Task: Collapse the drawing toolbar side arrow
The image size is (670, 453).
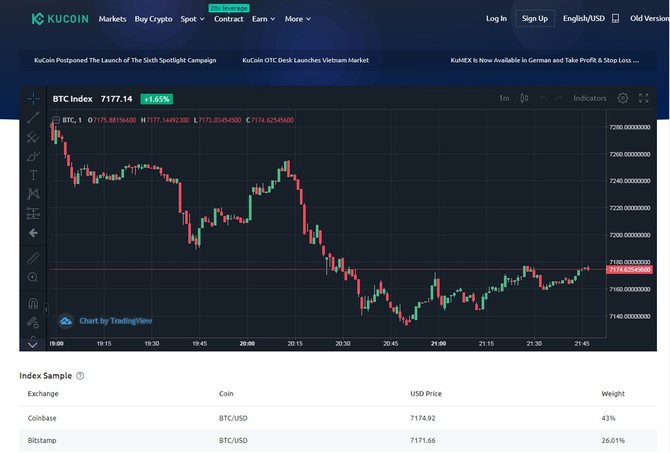Action: (x=46, y=309)
